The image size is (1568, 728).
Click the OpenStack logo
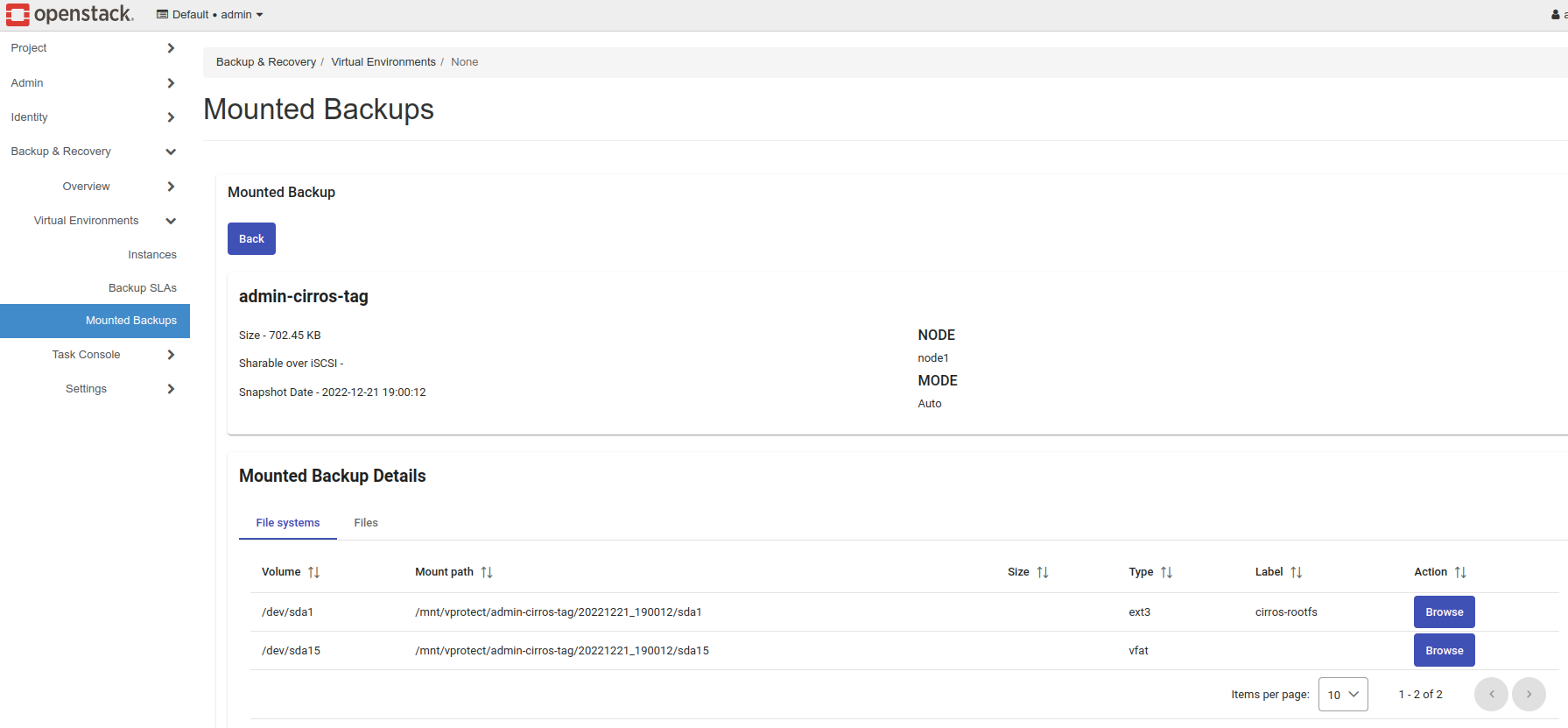coord(70,14)
